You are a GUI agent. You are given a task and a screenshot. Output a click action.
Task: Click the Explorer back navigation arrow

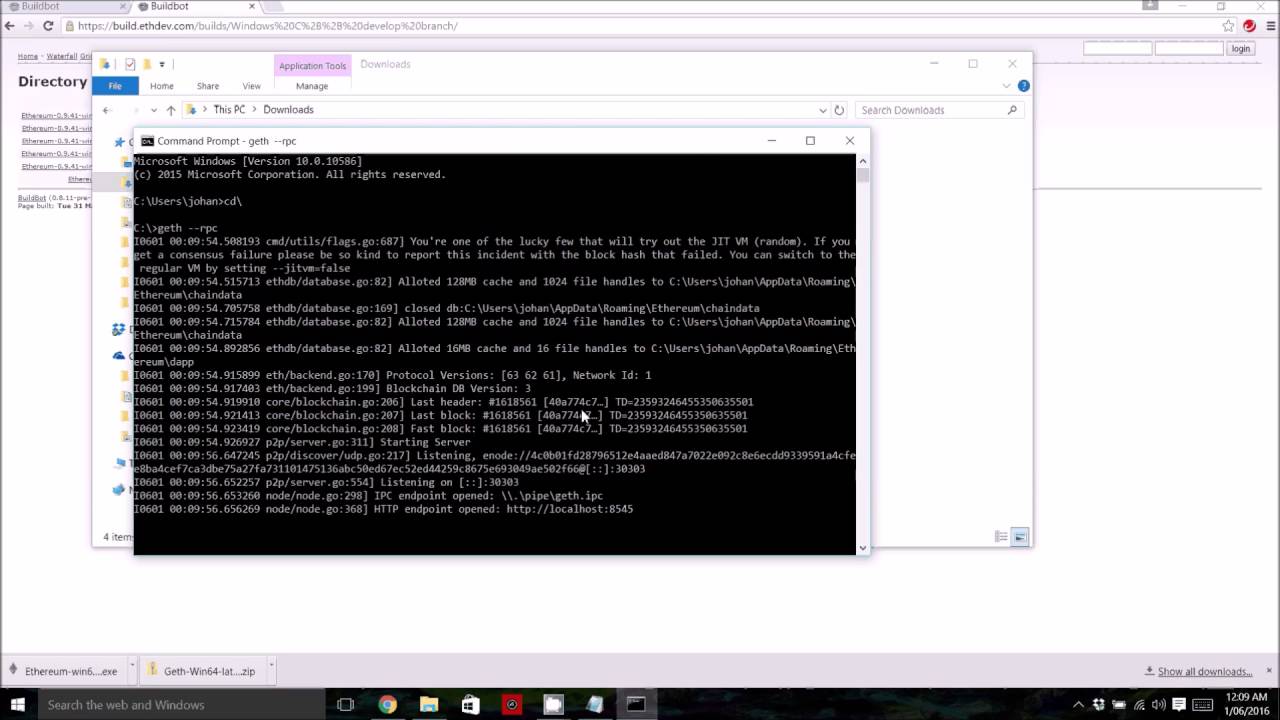(107, 110)
